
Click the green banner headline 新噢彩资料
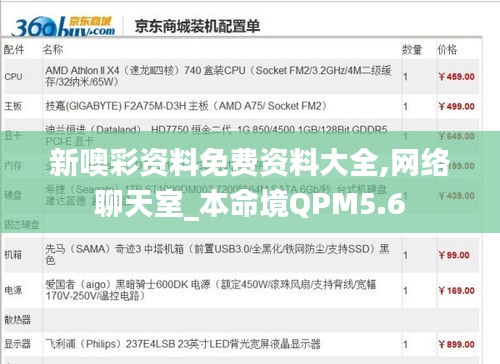tap(250, 182)
